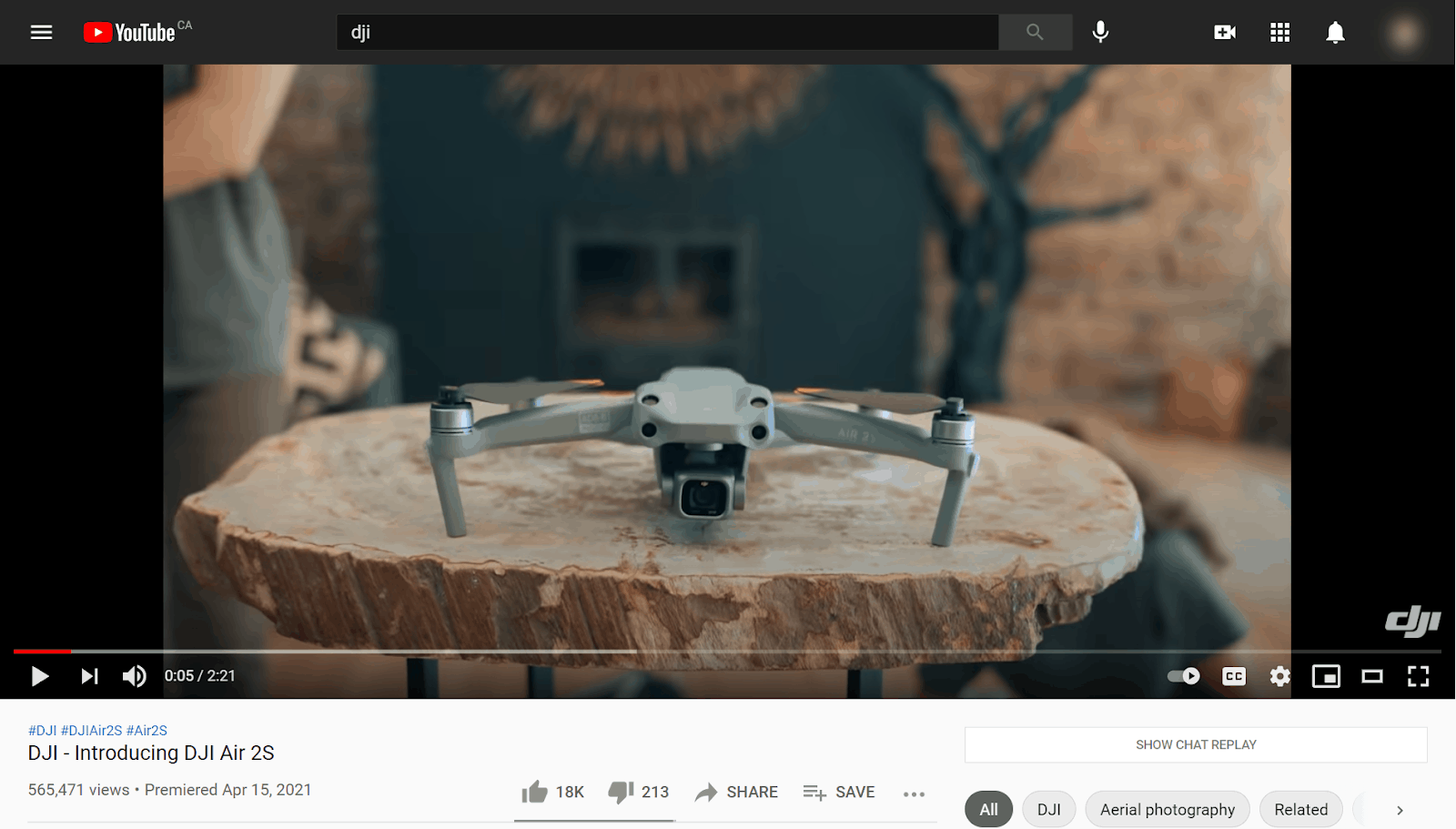The height and width of the screenshot is (829, 1456).
Task: Click the DJI channel watermark
Action: pyautogui.click(x=1412, y=621)
